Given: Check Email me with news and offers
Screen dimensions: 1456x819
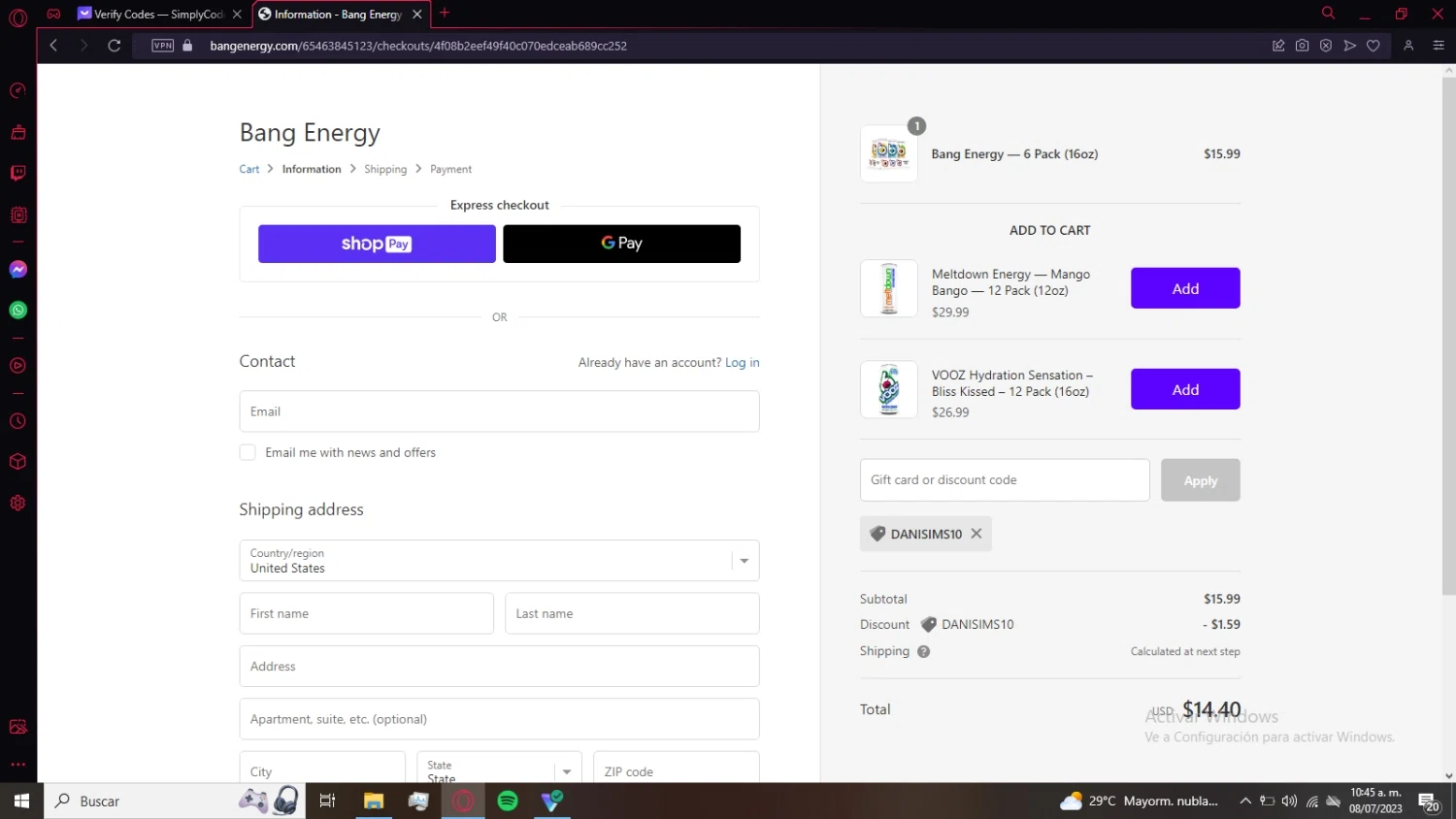Looking at the screenshot, I should pos(248,452).
